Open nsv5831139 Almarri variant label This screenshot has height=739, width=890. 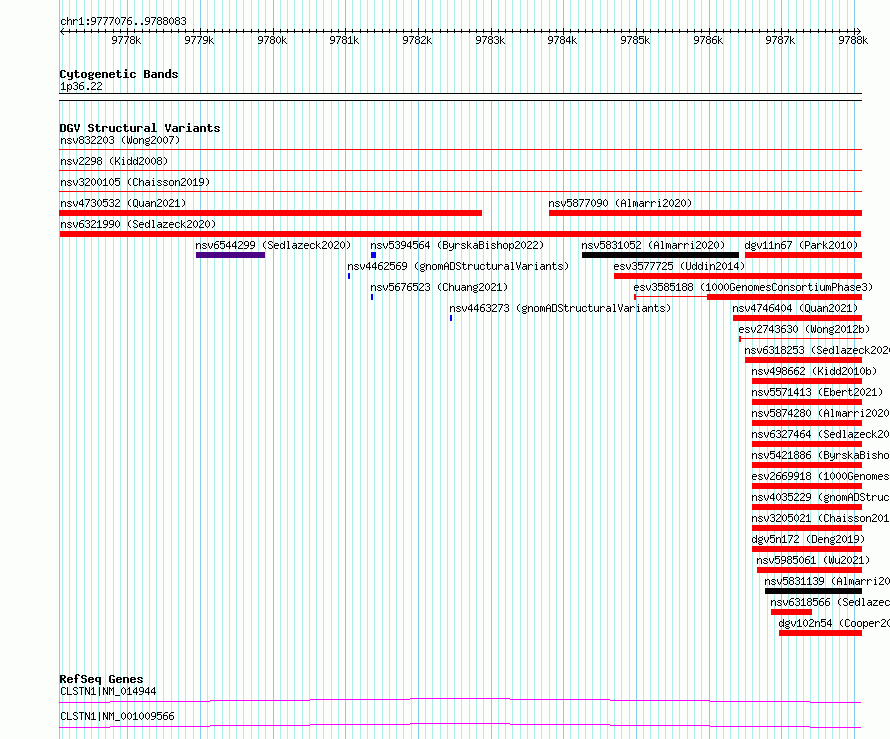(827, 581)
